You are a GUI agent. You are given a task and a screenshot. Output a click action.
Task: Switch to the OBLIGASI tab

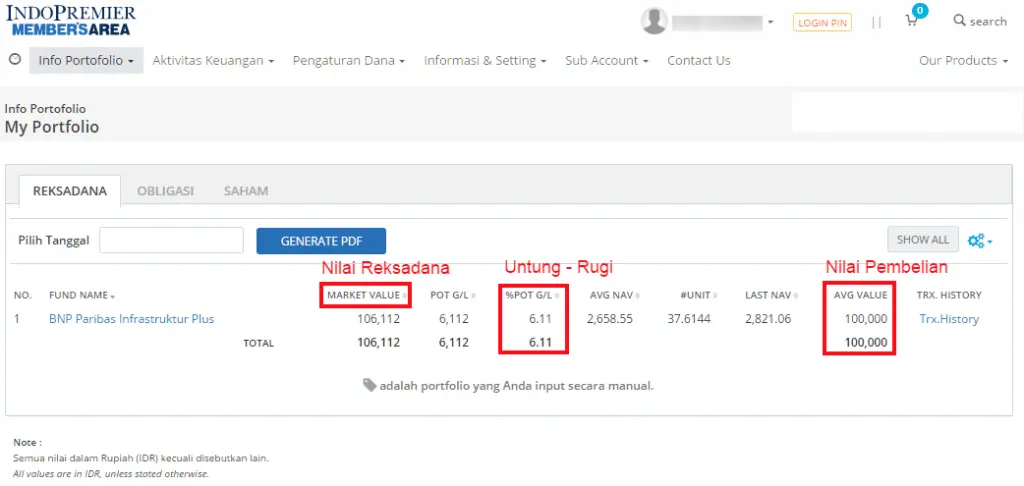coord(165,191)
